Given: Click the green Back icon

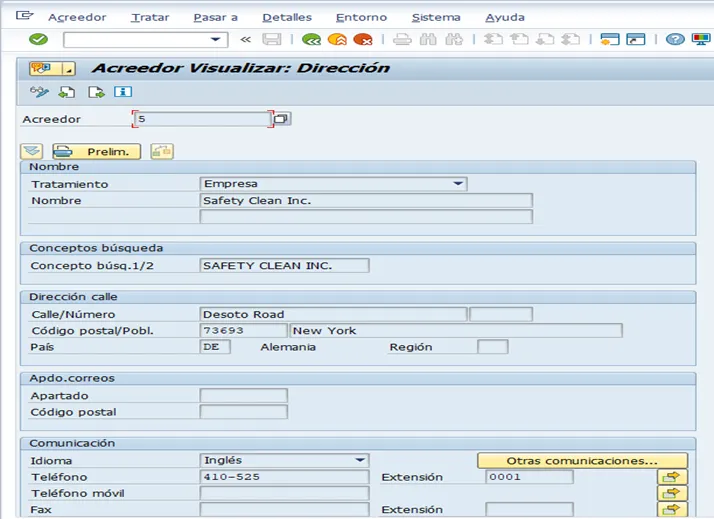Looking at the screenshot, I should [311, 40].
